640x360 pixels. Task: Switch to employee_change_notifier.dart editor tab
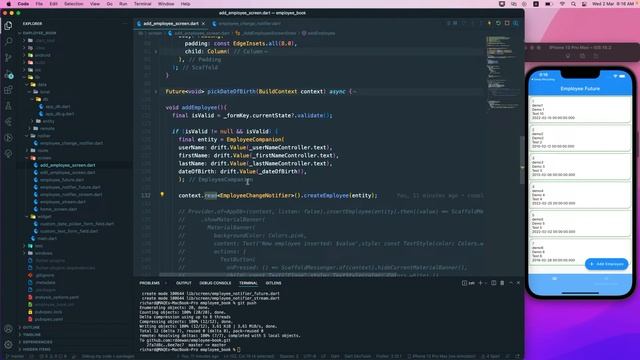point(249,24)
